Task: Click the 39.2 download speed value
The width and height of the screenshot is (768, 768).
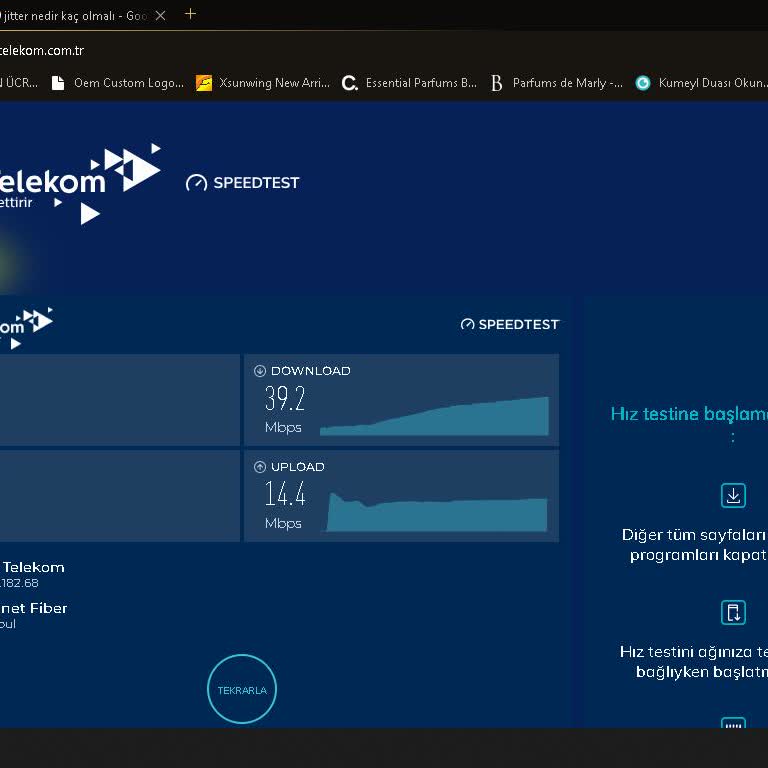Action: coord(285,398)
